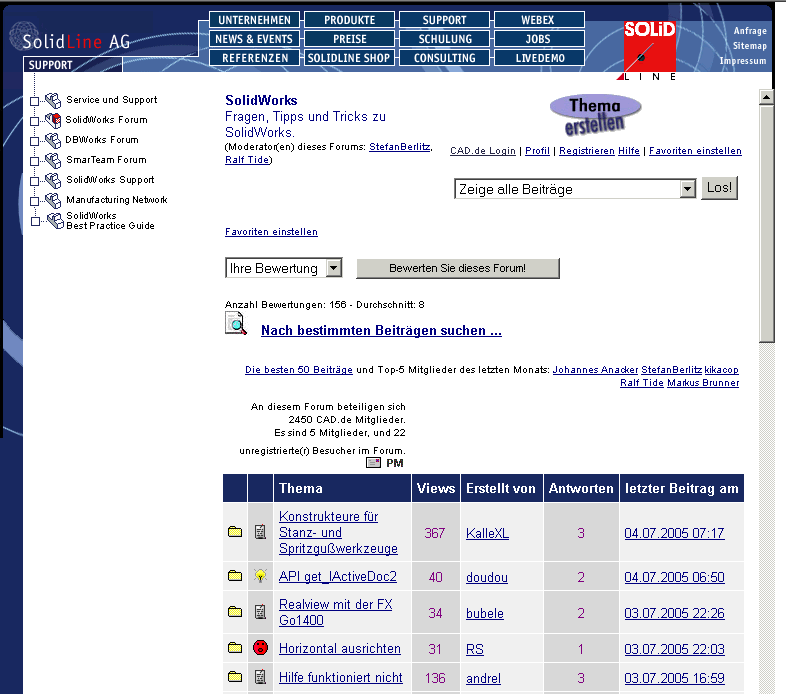Click the Service und Support tree icon
Screen dimensions: 786x694
53,100
